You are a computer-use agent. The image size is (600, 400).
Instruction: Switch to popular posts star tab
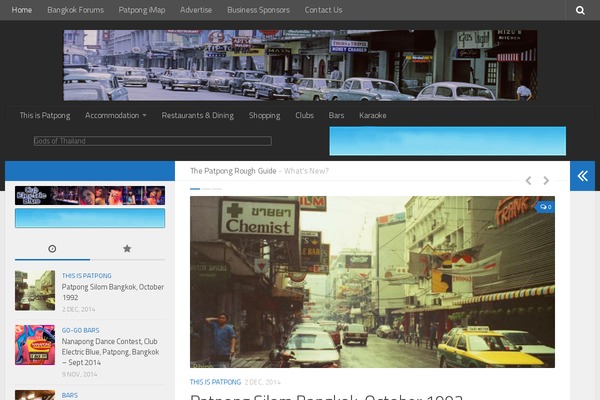[x=127, y=249]
